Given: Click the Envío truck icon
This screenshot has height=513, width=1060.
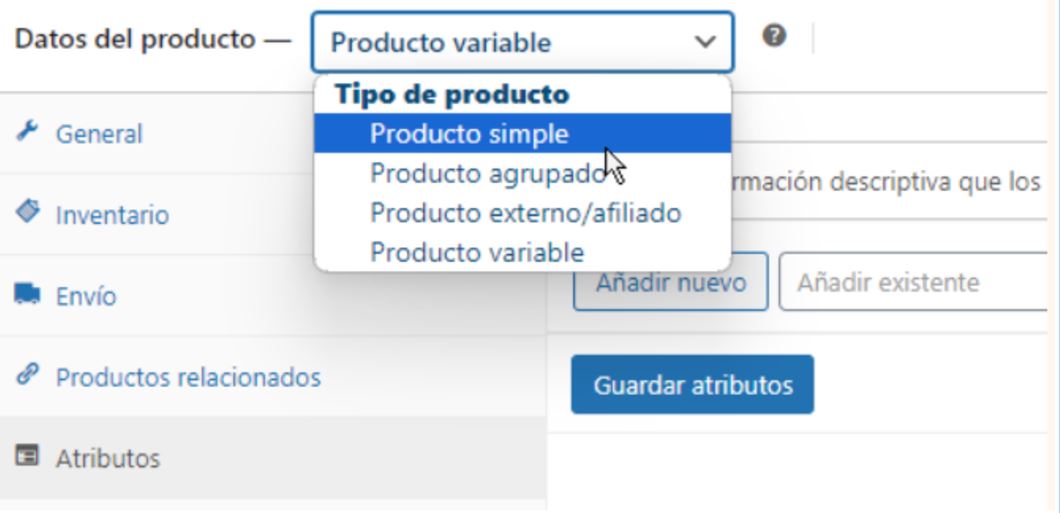Looking at the screenshot, I should (26, 296).
